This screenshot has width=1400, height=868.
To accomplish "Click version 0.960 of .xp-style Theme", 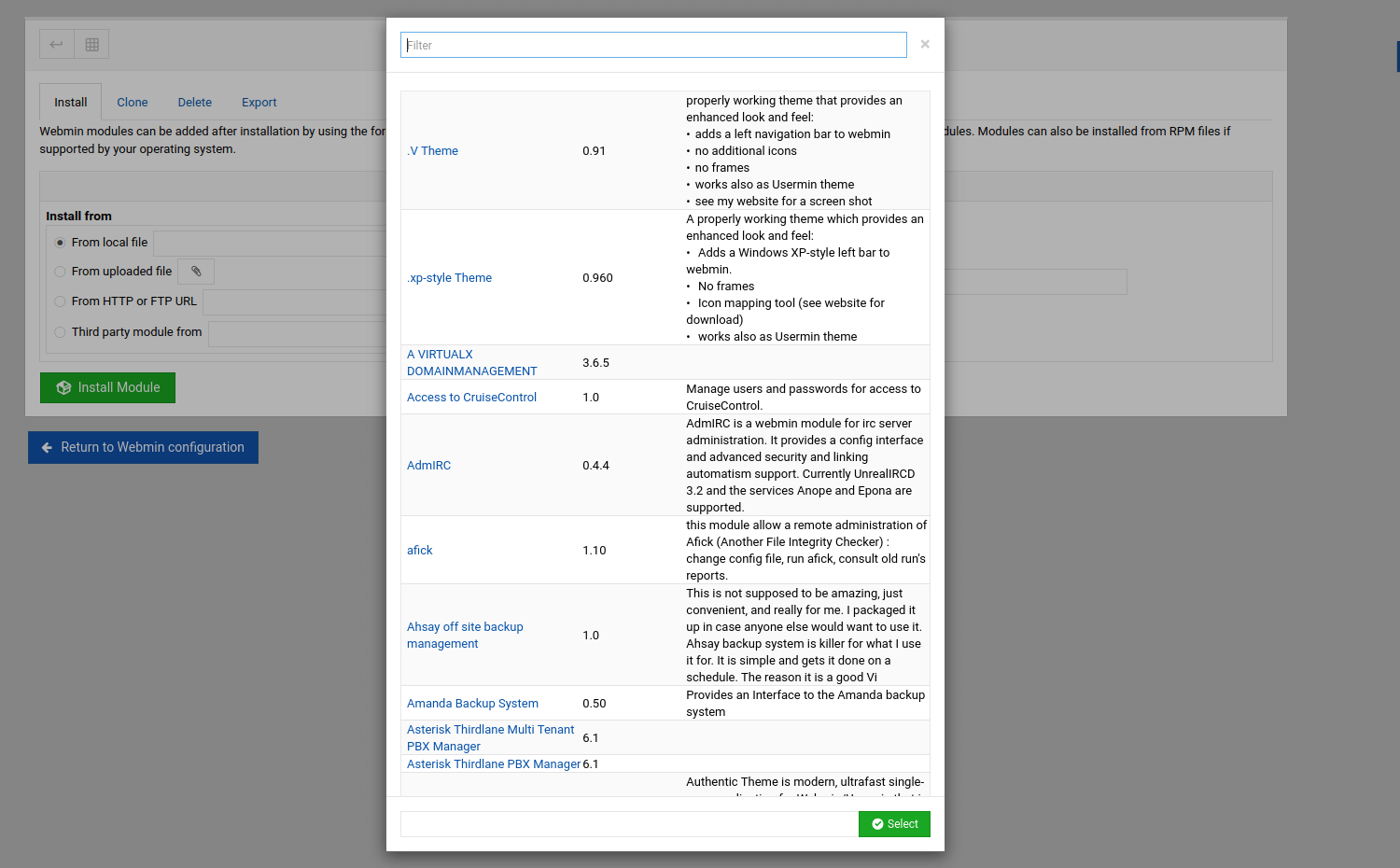I will pyautogui.click(x=598, y=278).
